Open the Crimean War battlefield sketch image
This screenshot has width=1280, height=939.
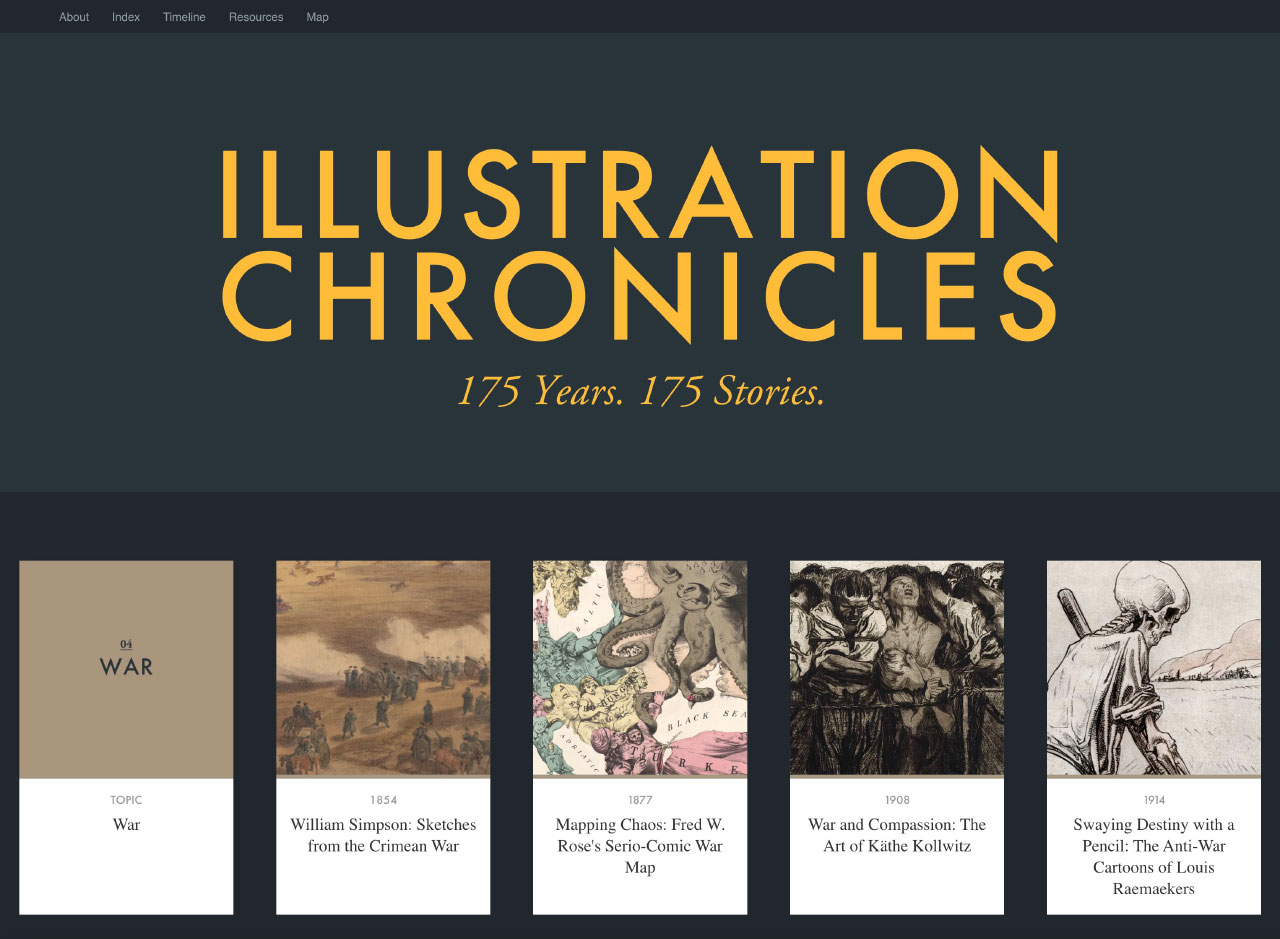(383, 668)
